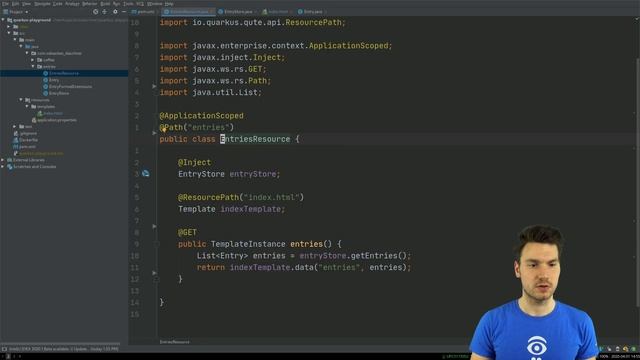This screenshot has height=360, width=640.
Task: Click getEntries() method call in code
Action: [x=379, y=256]
